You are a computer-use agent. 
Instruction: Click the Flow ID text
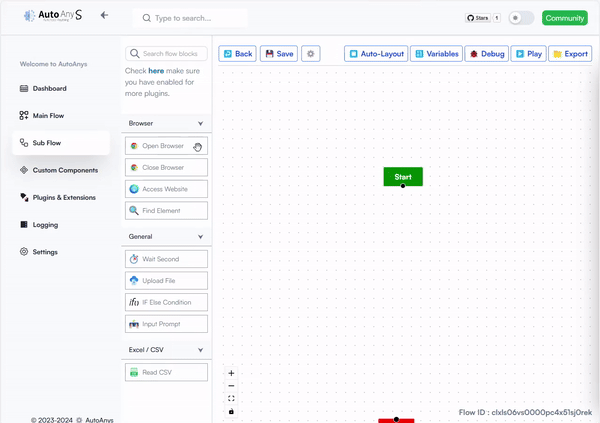(525, 412)
